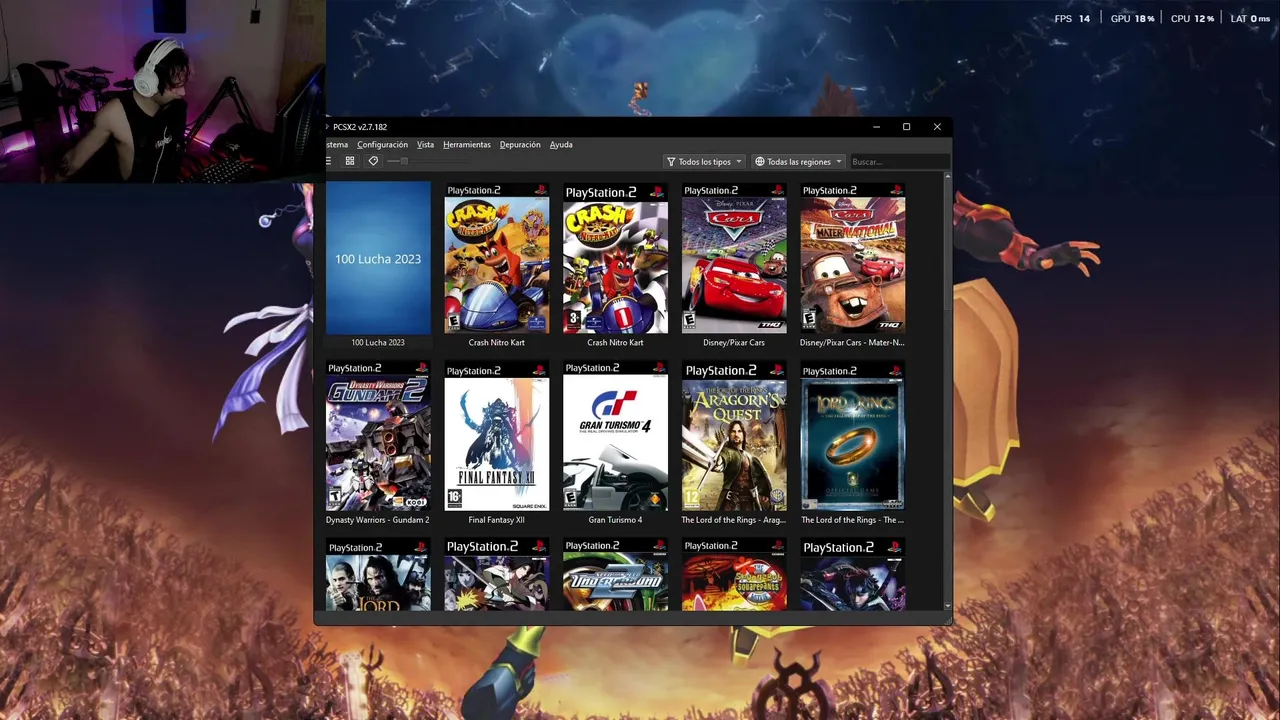Screen dimensions: 1280x720
Task: Click the "The Lord of the Rings - Arag..." label
Action: (734, 520)
